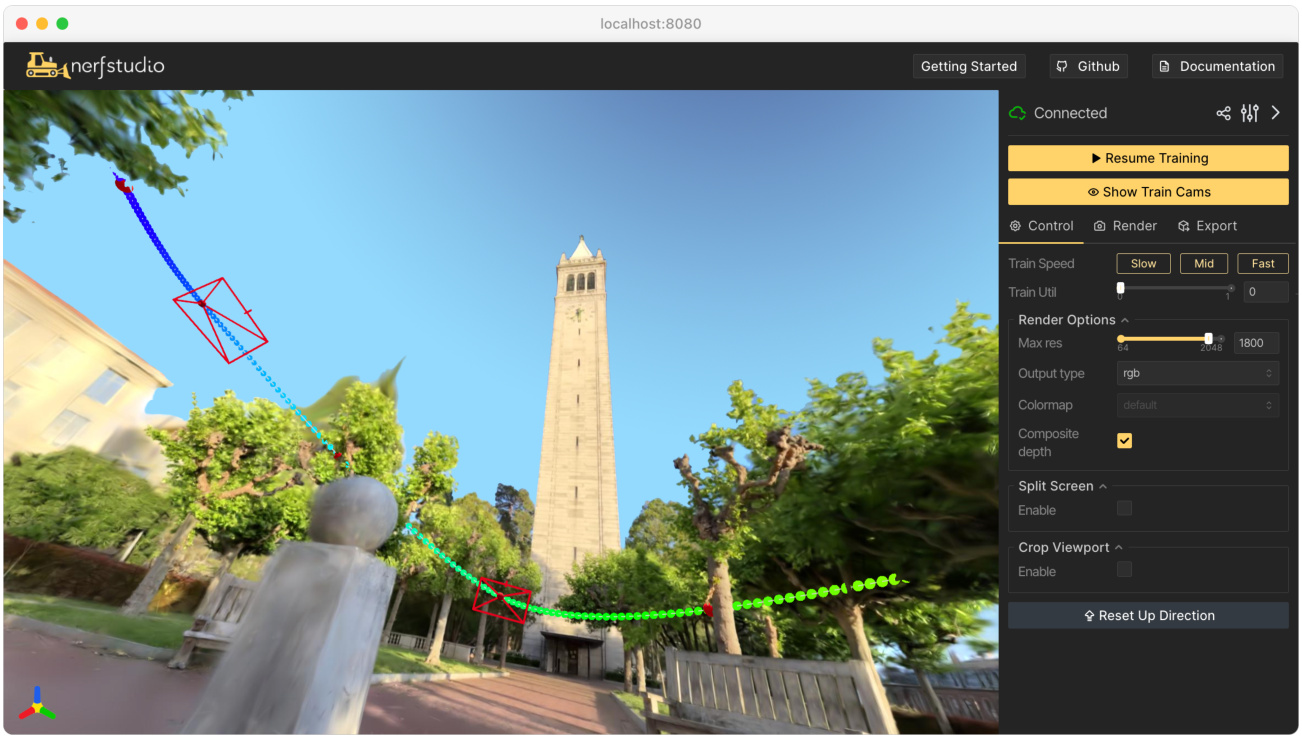Set train speed to Mid
The width and height of the screenshot is (1302, 738).
1204,264
